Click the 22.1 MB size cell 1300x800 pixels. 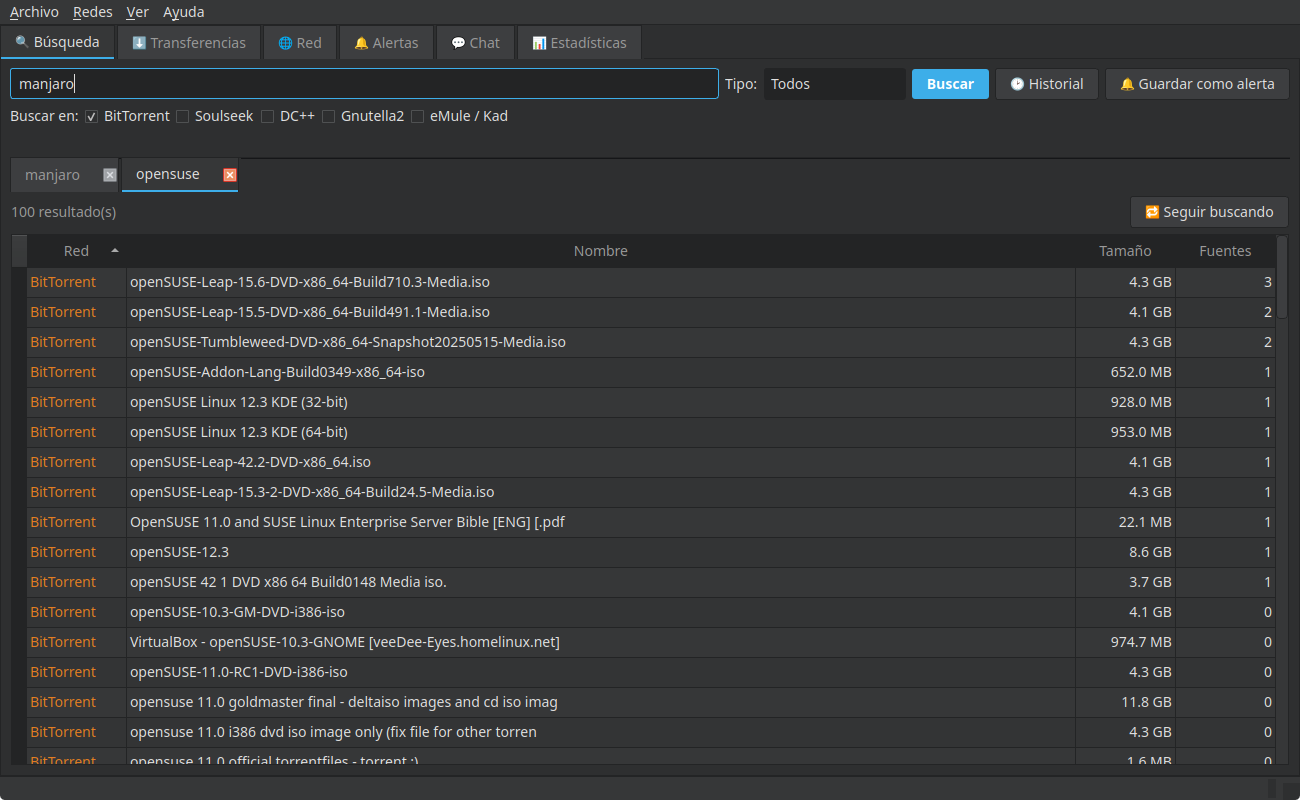tap(1125, 522)
